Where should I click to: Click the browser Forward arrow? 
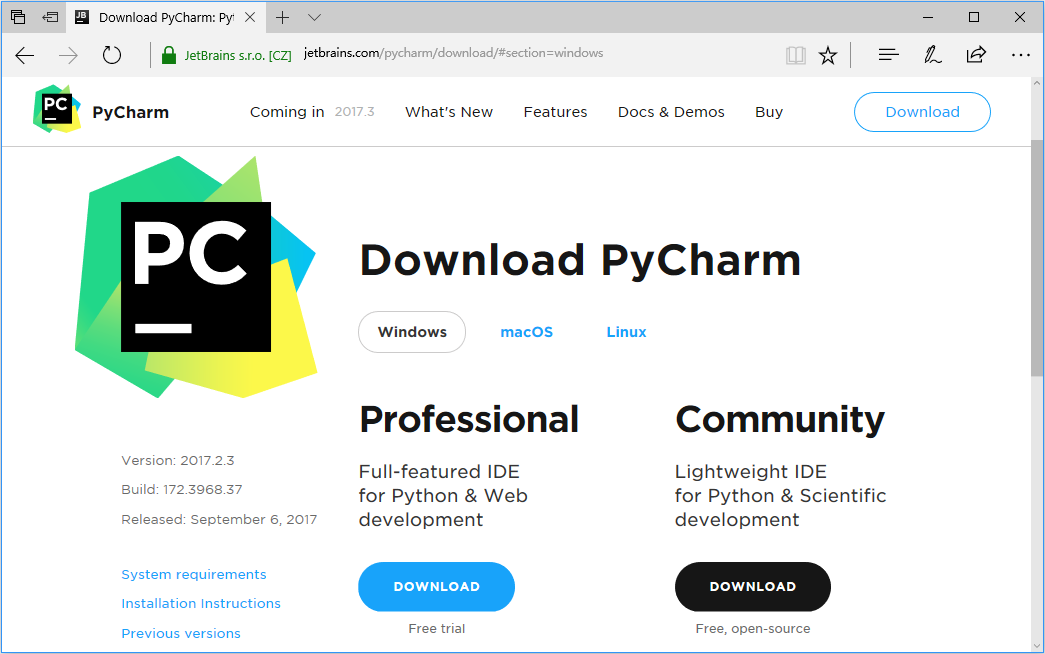click(68, 55)
